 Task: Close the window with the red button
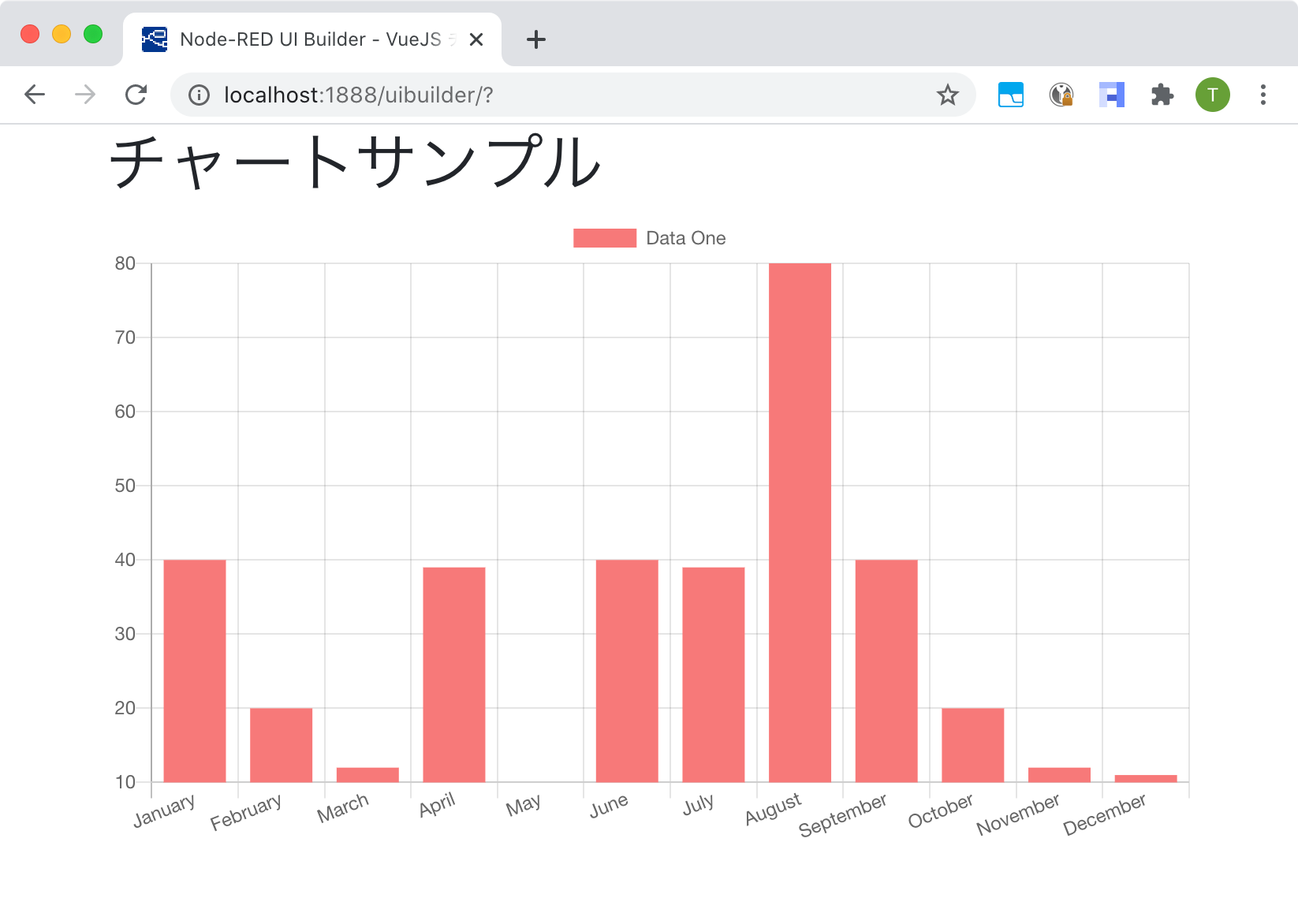click(30, 34)
